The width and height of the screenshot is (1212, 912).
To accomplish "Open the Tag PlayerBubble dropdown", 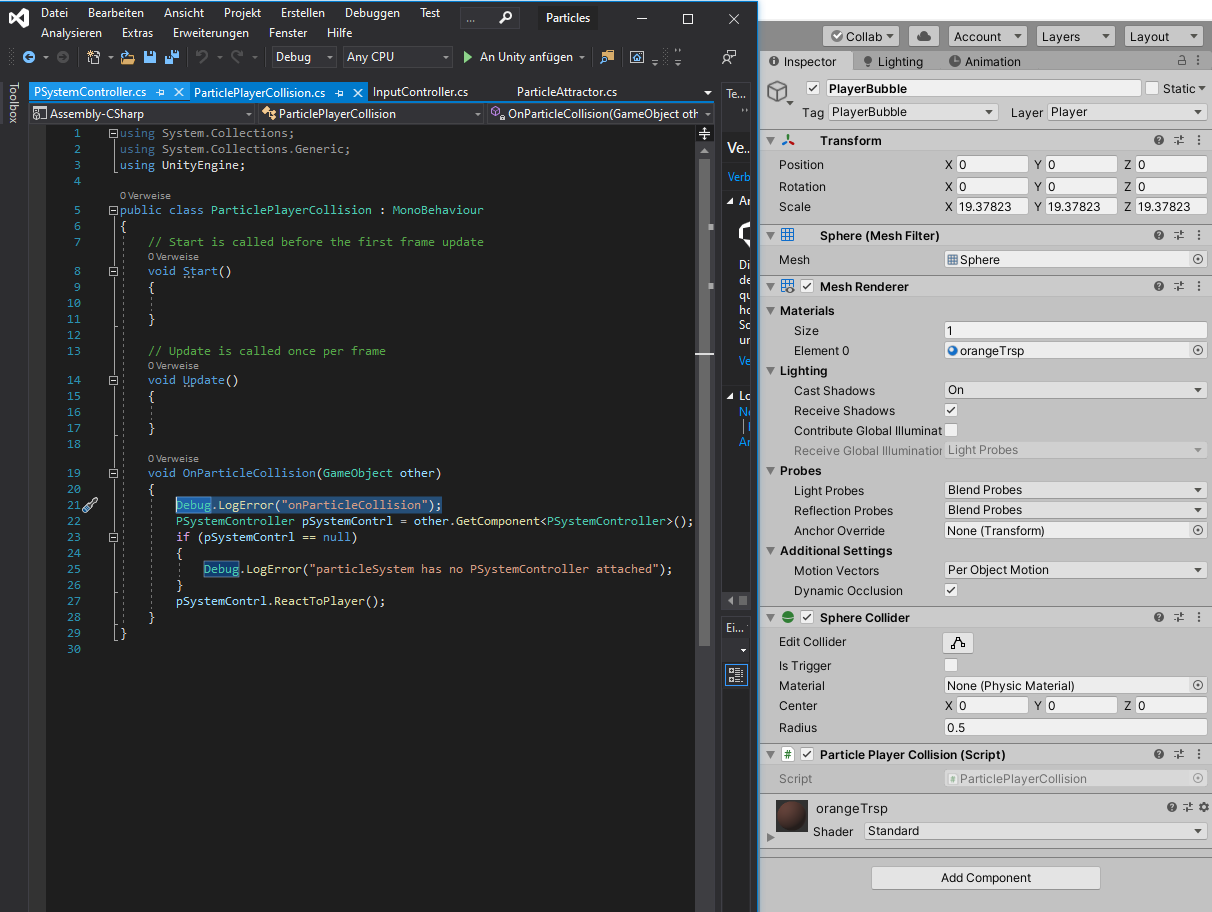I will click(x=913, y=112).
